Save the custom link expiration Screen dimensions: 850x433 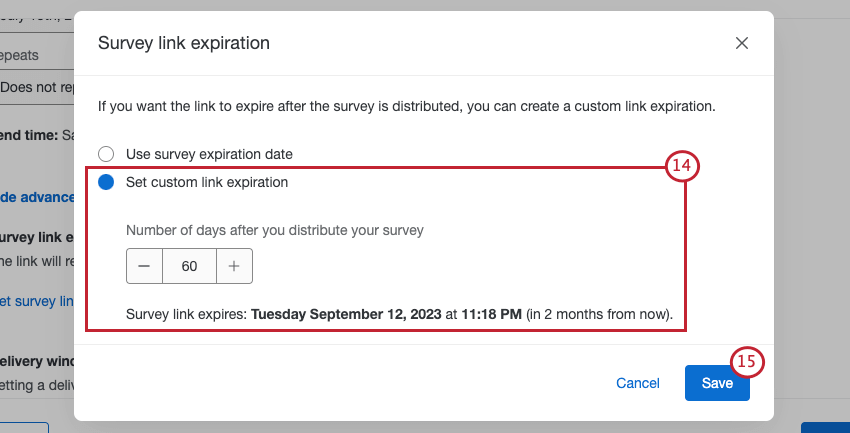717,383
